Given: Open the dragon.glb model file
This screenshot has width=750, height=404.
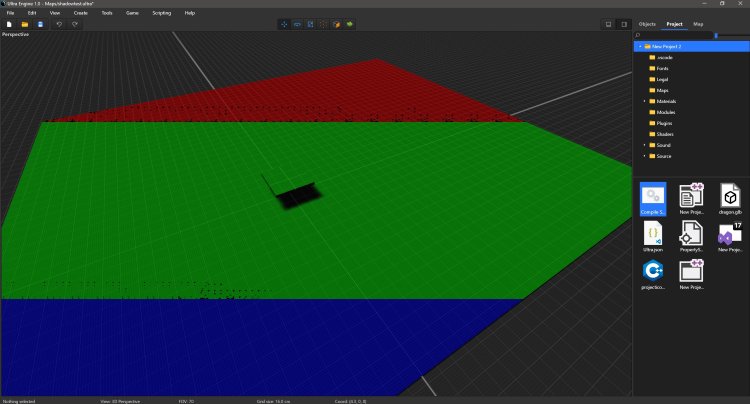Looking at the screenshot, I should [730, 200].
